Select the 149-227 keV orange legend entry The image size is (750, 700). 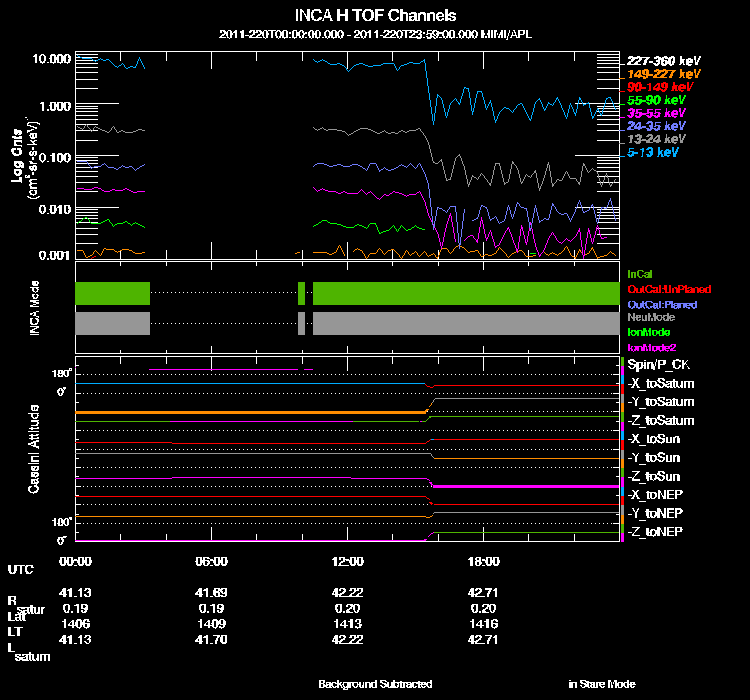664,74
